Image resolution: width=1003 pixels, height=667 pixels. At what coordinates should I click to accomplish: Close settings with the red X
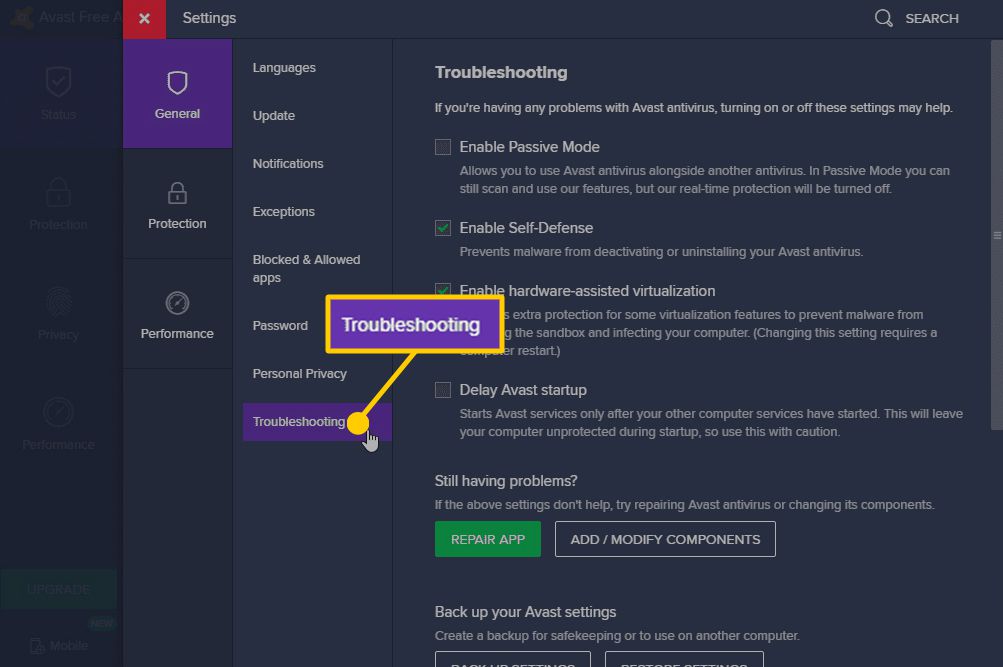(145, 18)
